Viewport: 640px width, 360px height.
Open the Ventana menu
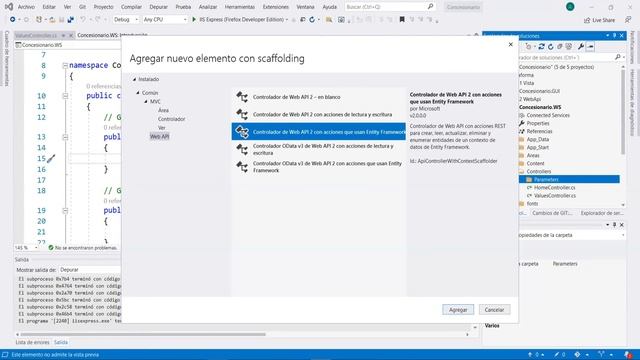click(305, 7)
